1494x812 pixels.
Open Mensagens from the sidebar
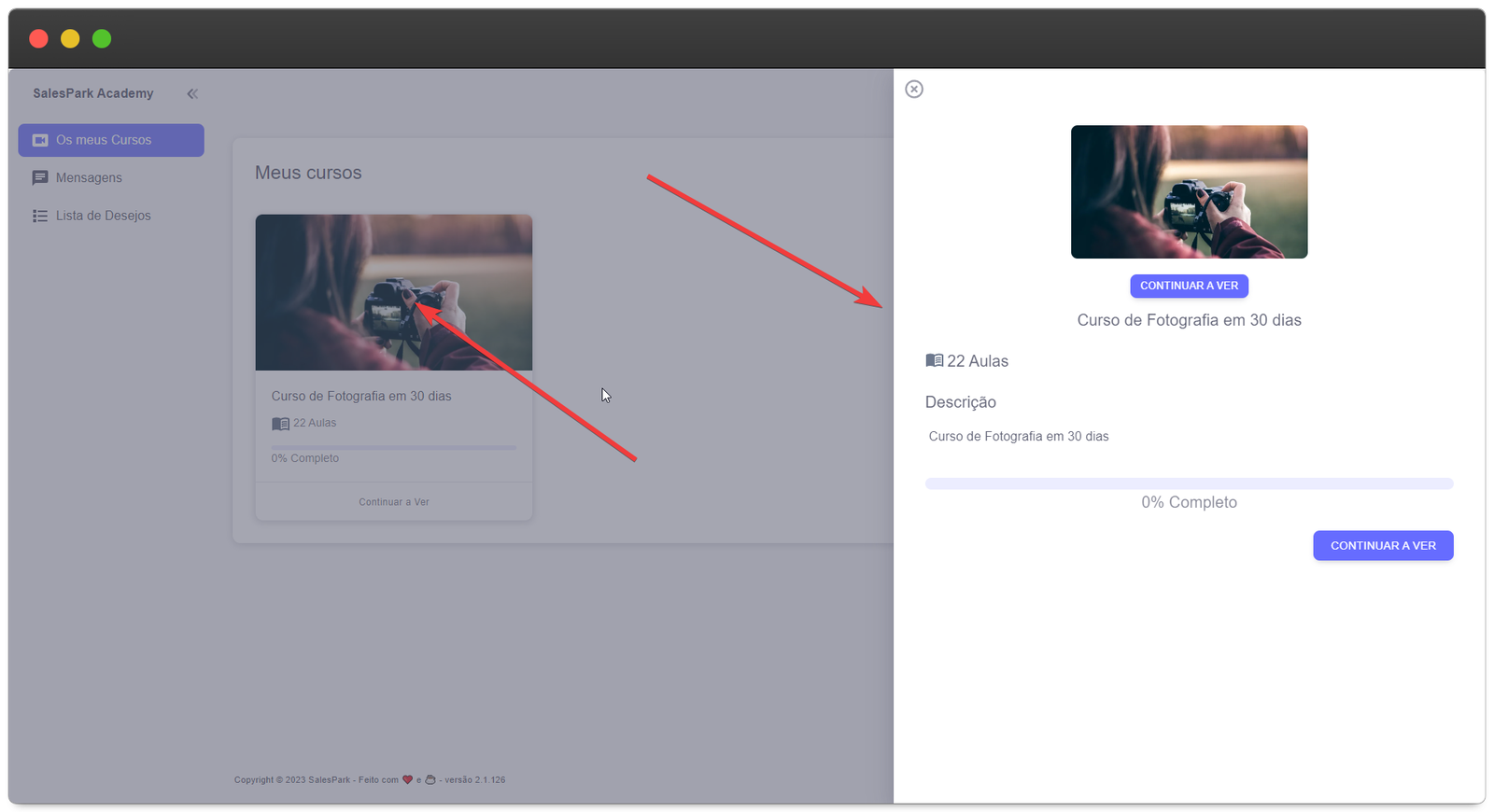[89, 177]
